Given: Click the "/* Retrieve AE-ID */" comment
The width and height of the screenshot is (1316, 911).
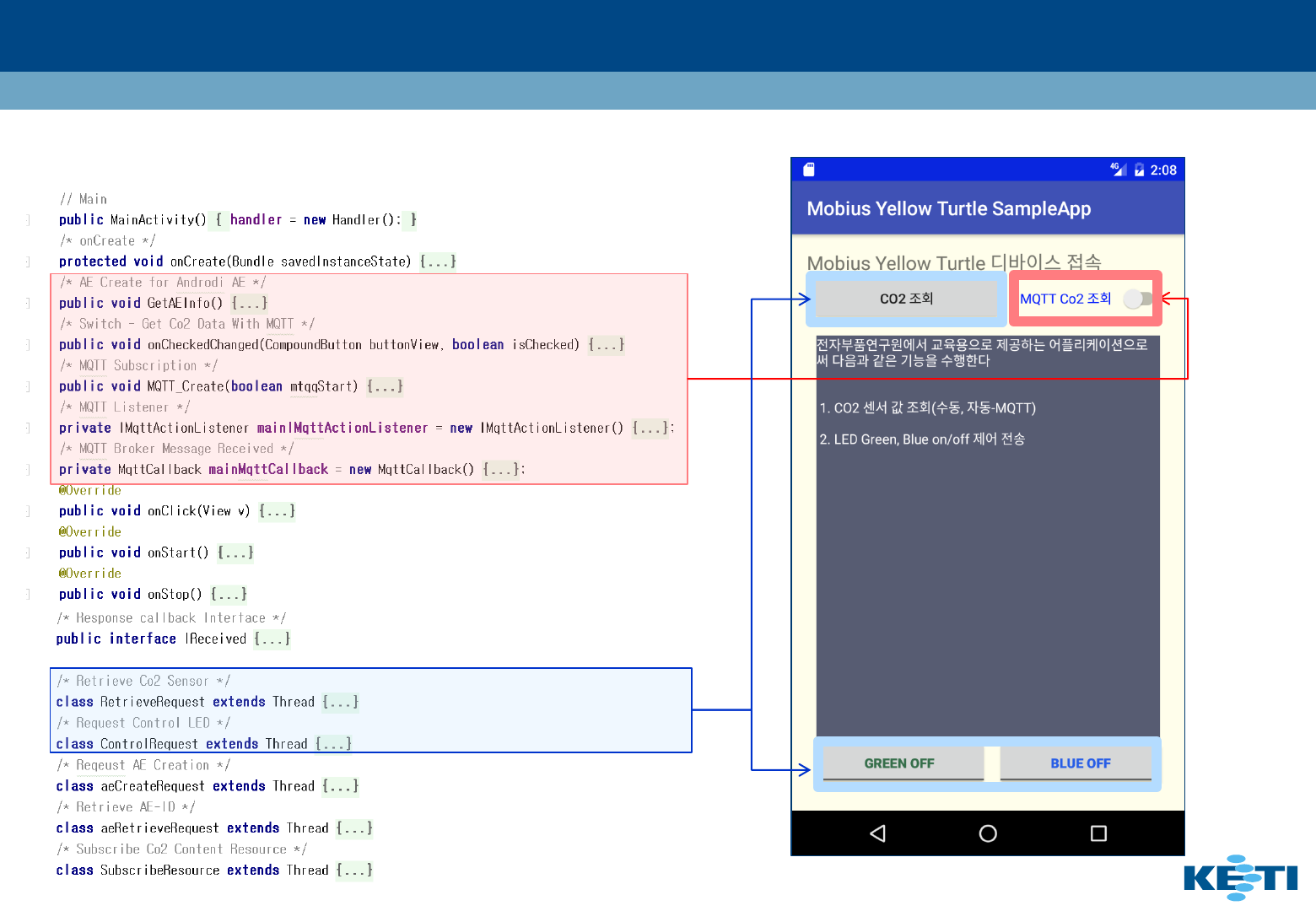Looking at the screenshot, I should pyautogui.click(x=126, y=806).
